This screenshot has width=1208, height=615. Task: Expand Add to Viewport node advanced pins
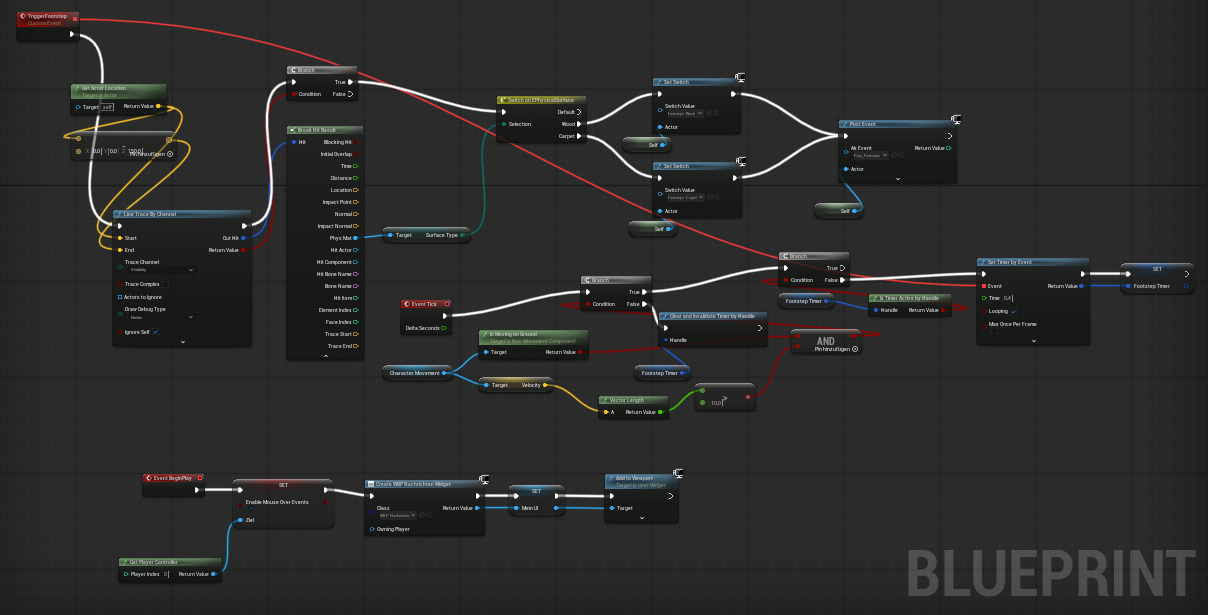(641, 518)
